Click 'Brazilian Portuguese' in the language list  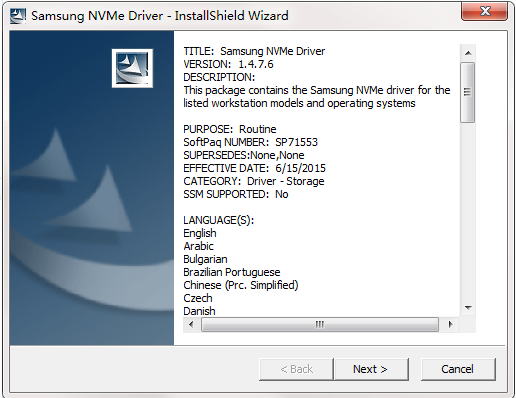pos(232,272)
